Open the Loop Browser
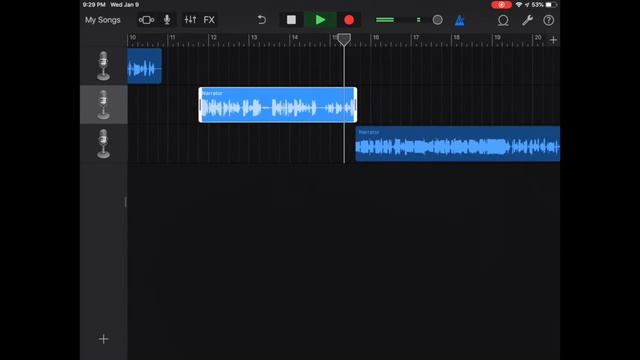The width and height of the screenshot is (640, 360). (503, 20)
